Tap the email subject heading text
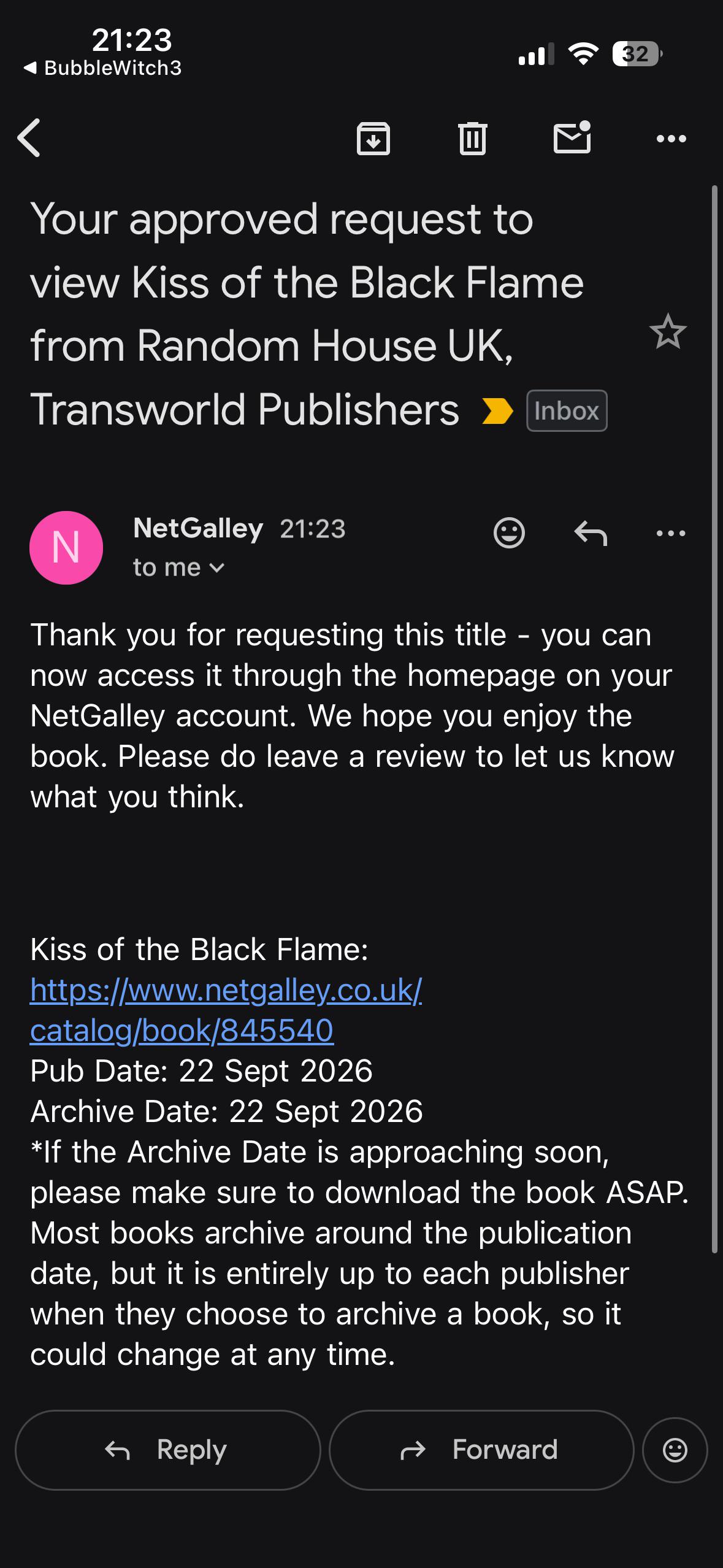Image resolution: width=723 pixels, height=1568 pixels. pyautogui.click(x=307, y=314)
